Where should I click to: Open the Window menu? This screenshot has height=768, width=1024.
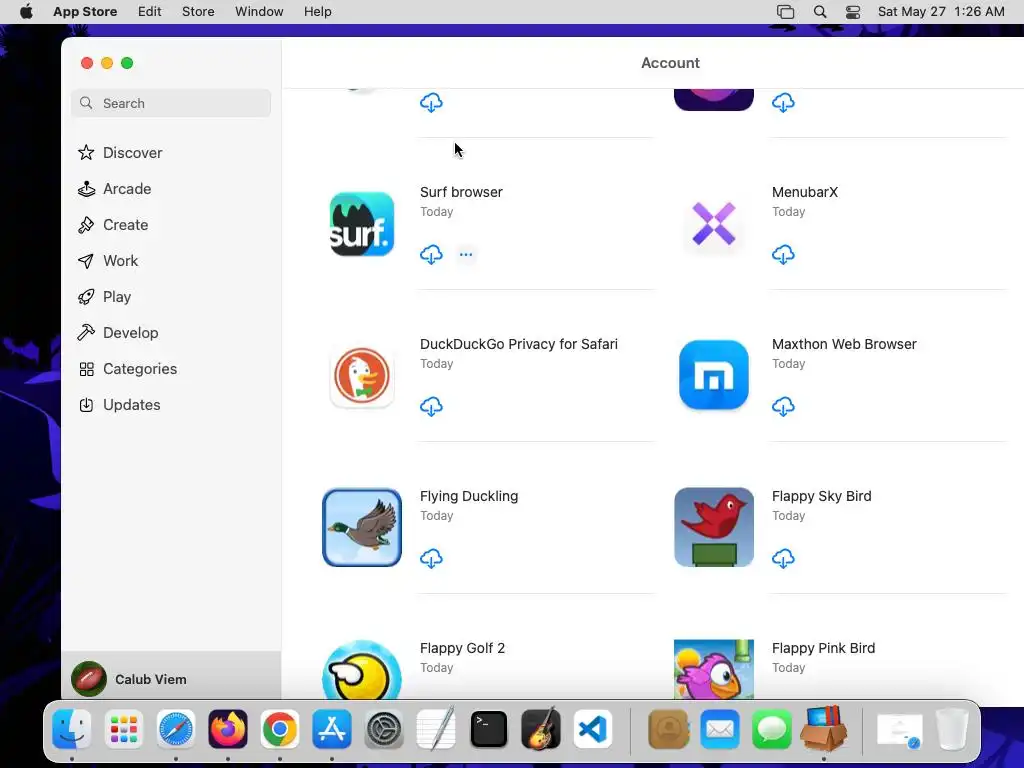[x=259, y=12]
